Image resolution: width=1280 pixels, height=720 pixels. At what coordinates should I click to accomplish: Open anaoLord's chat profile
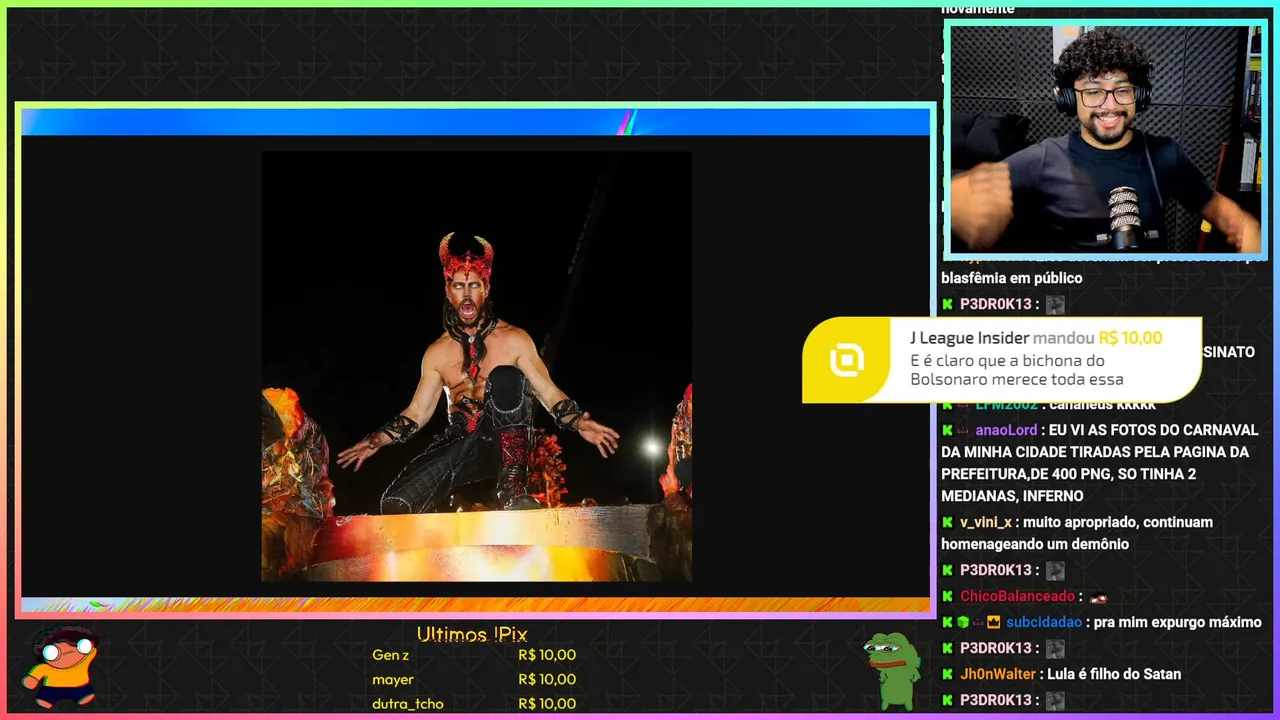pos(1006,430)
